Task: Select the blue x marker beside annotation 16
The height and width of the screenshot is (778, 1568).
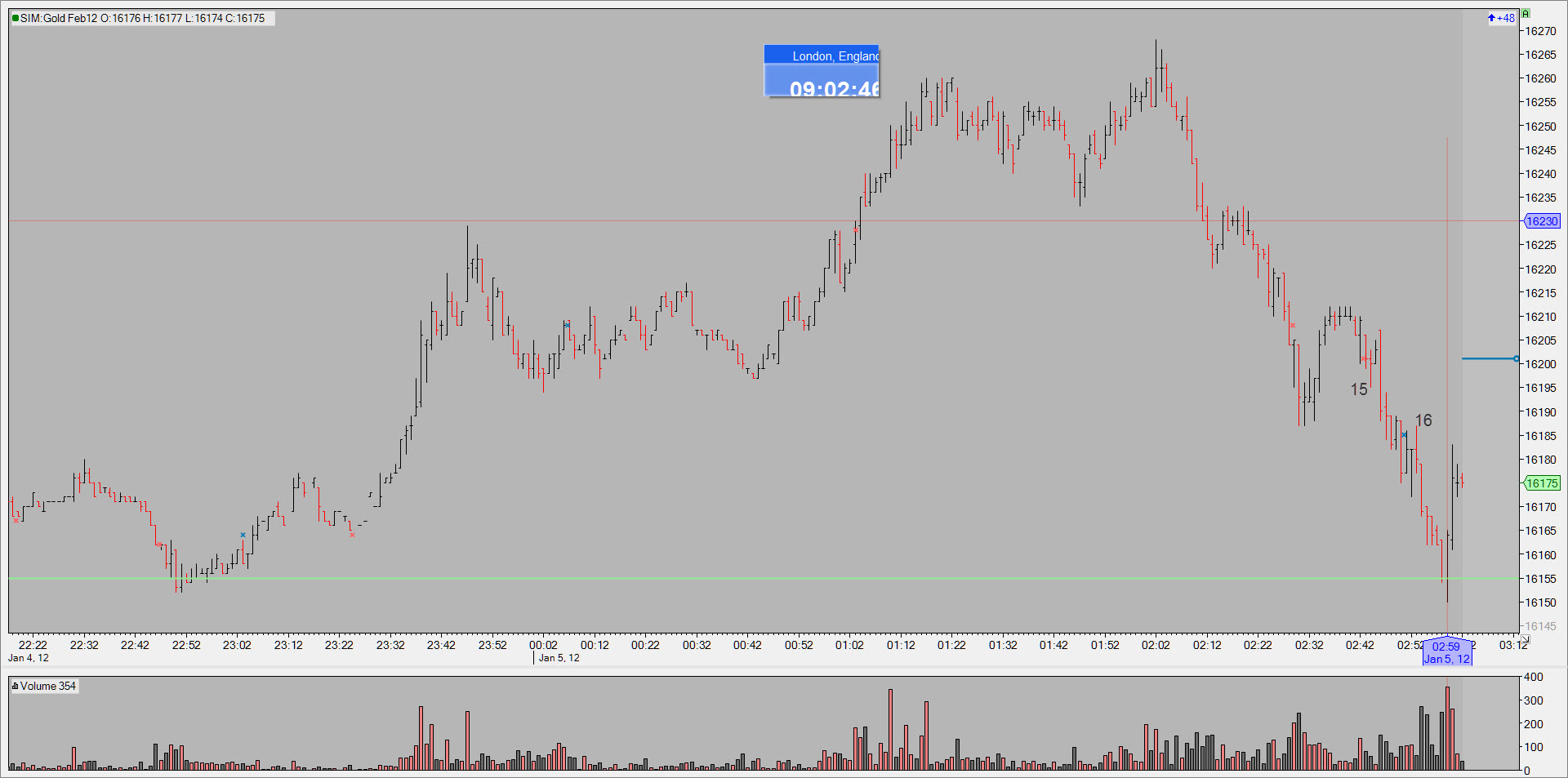Action: click(1404, 435)
